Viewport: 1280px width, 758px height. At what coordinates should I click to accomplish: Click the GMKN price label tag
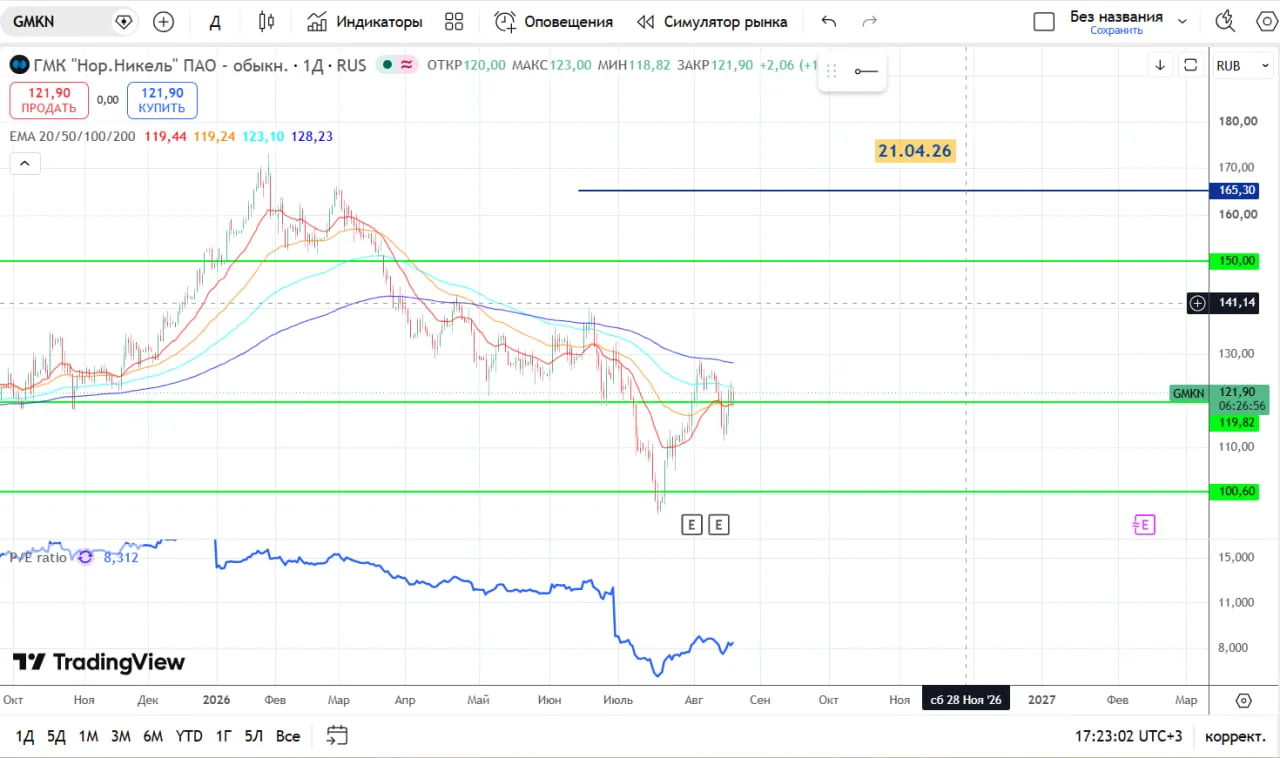[1189, 393]
